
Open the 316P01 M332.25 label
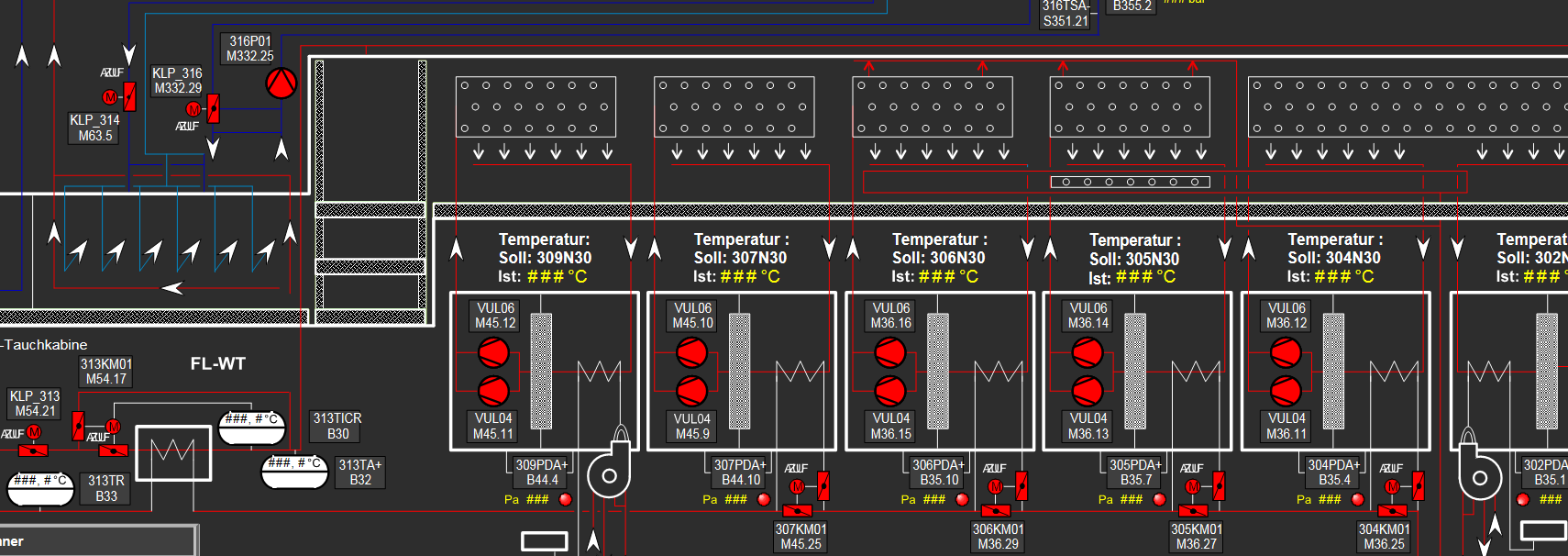tap(250, 49)
